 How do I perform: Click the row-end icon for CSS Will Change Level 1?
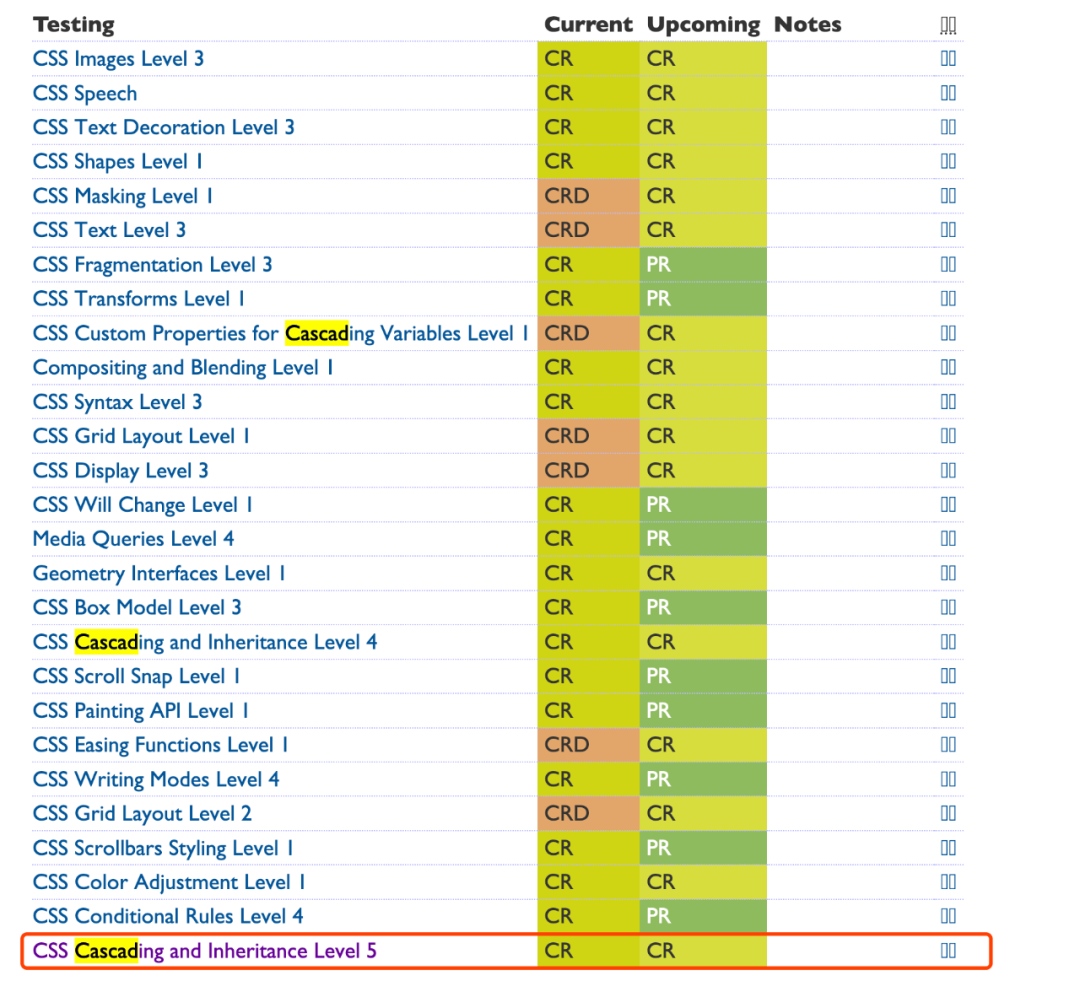coord(948,504)
